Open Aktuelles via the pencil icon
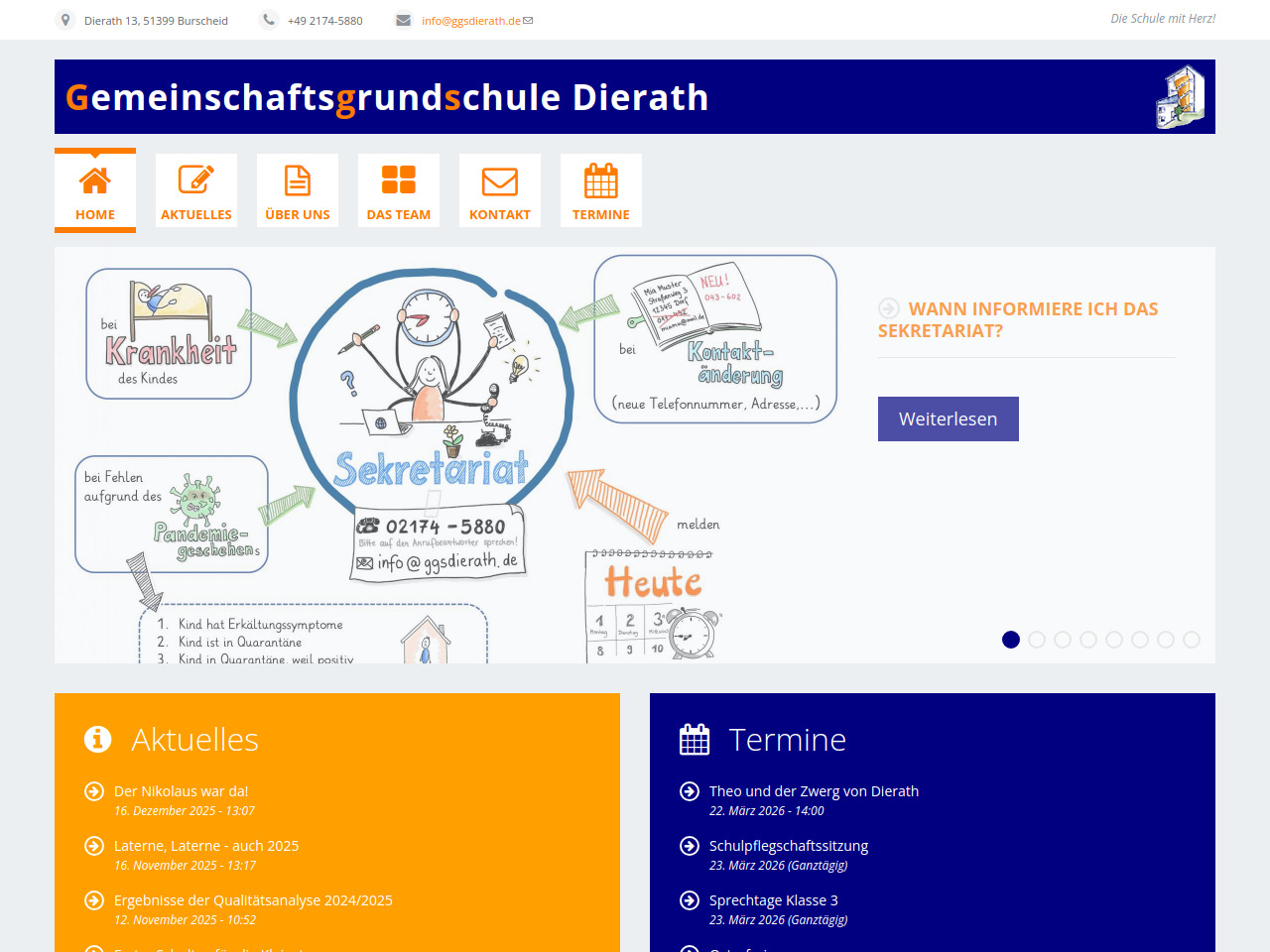 coord(196,181)
